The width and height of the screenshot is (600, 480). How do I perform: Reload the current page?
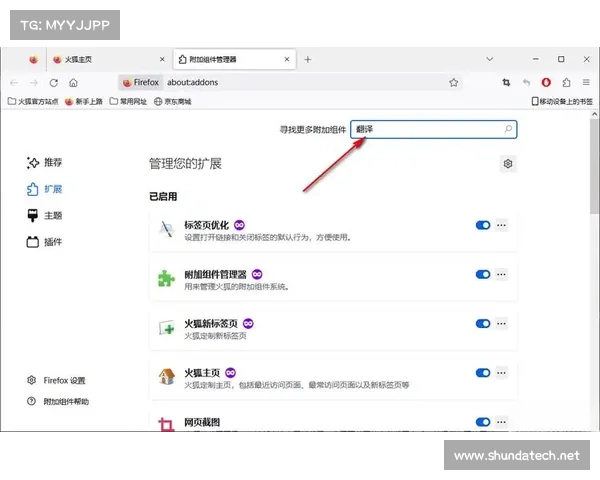pyautogui.click(x=54, y=82)
